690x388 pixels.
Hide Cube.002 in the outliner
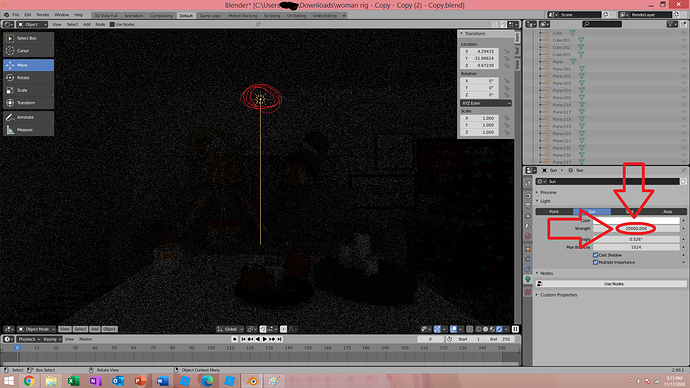tap(683, 48)
